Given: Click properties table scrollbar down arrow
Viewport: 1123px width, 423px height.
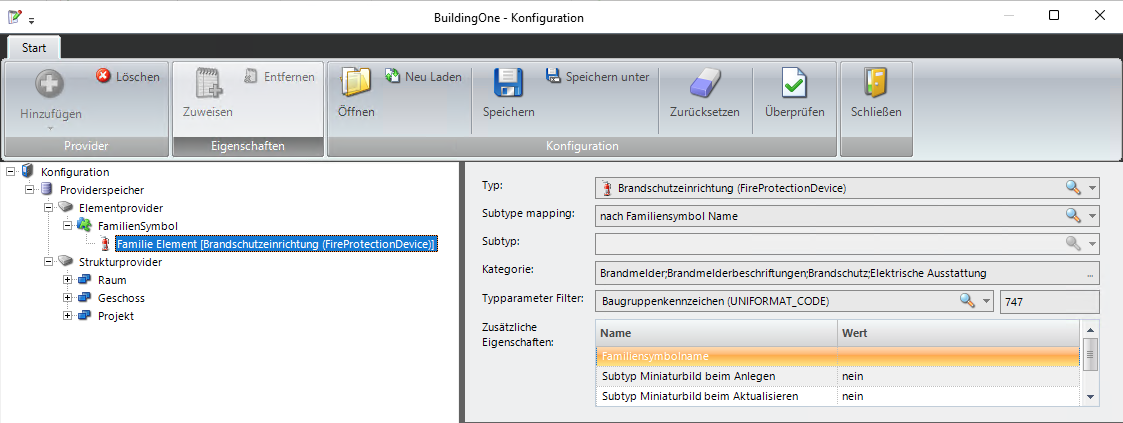Looking at the screenshot, I should 1089,397.
